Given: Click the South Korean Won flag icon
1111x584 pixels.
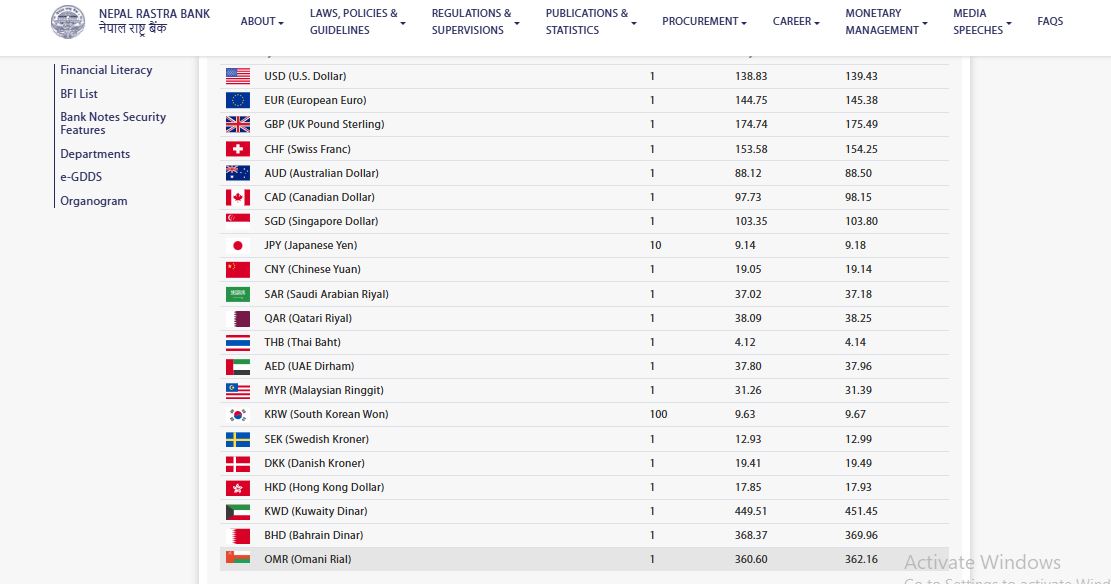Looking at the screenshot, I should (x=238, y=415).
